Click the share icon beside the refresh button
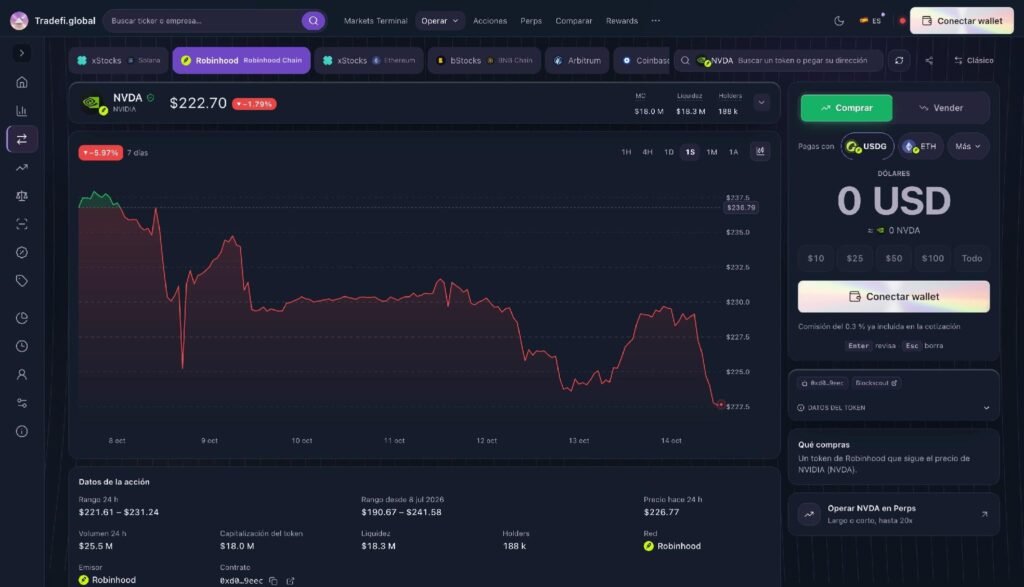Screen dimensions: 1024x587 pyautogui.click(x=929, y=61)
